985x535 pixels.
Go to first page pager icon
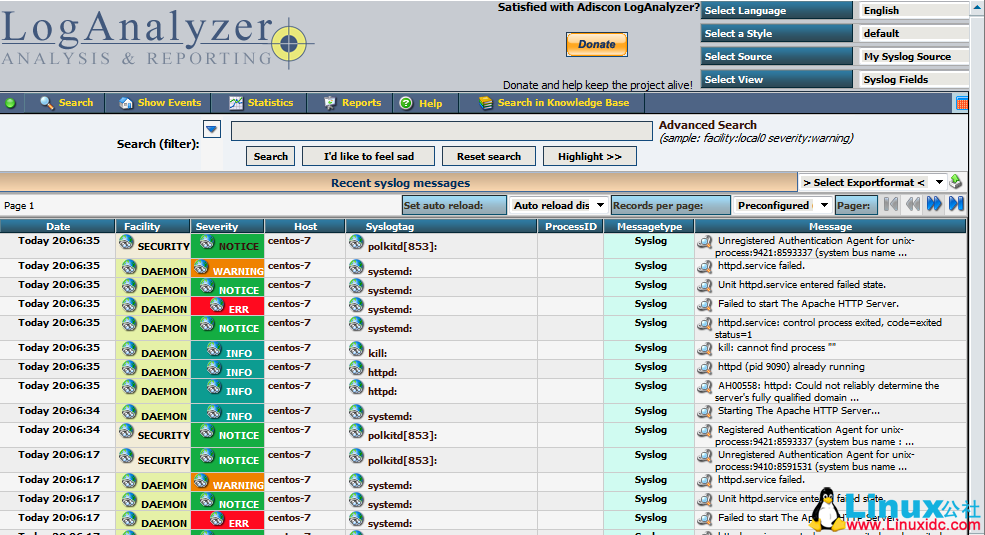tap(890, 204)
